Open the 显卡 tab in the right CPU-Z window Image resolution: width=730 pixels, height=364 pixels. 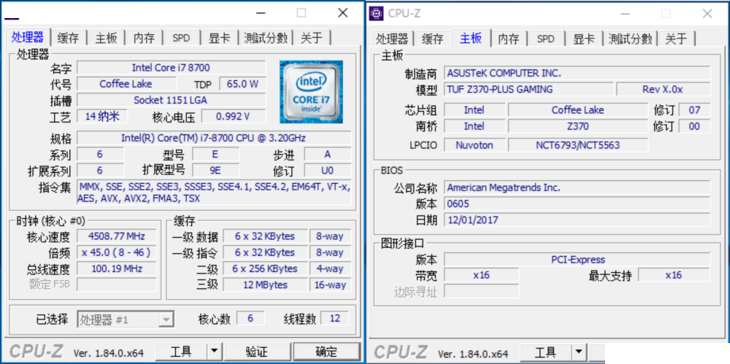[x=584, y=39]
